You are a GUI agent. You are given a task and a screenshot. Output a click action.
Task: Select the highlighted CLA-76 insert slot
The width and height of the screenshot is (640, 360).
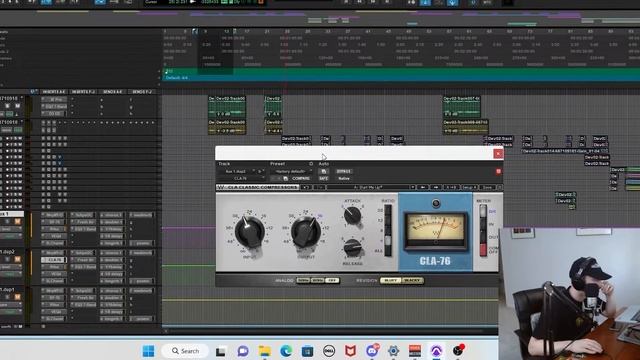pos(53,260)
